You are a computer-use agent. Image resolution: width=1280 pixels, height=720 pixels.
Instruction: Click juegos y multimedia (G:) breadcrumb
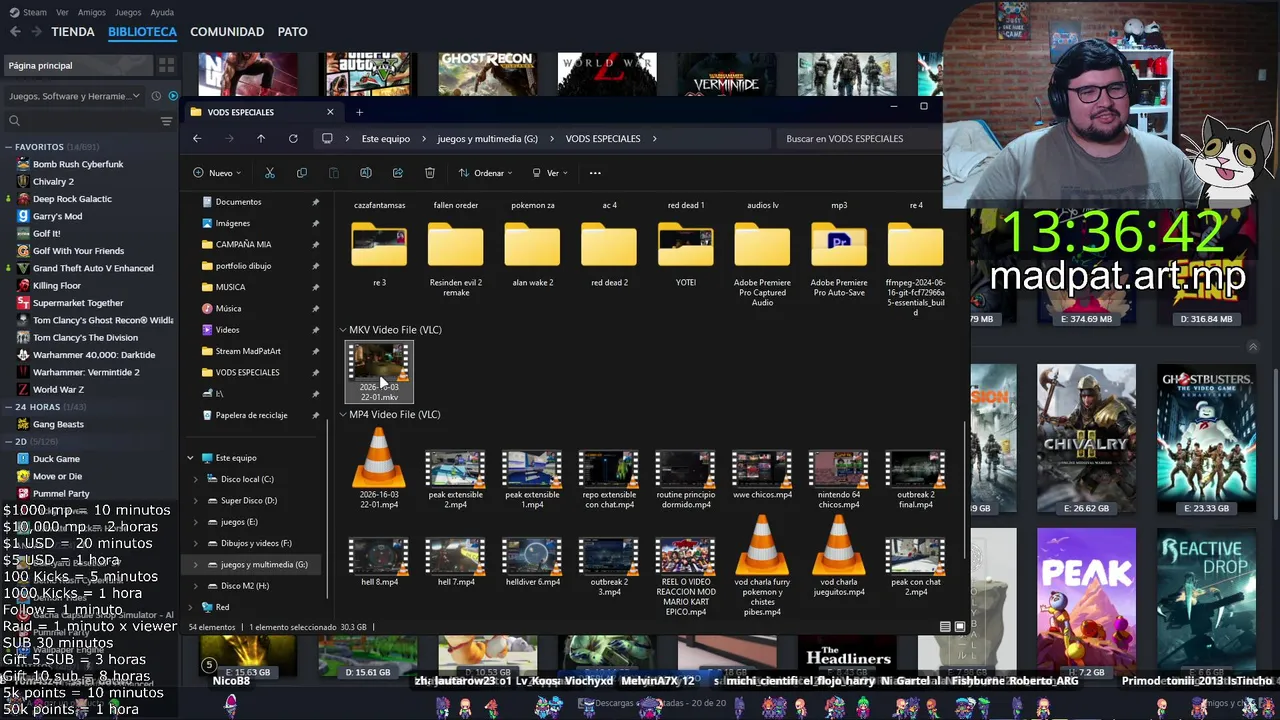[x=488, y=138]
